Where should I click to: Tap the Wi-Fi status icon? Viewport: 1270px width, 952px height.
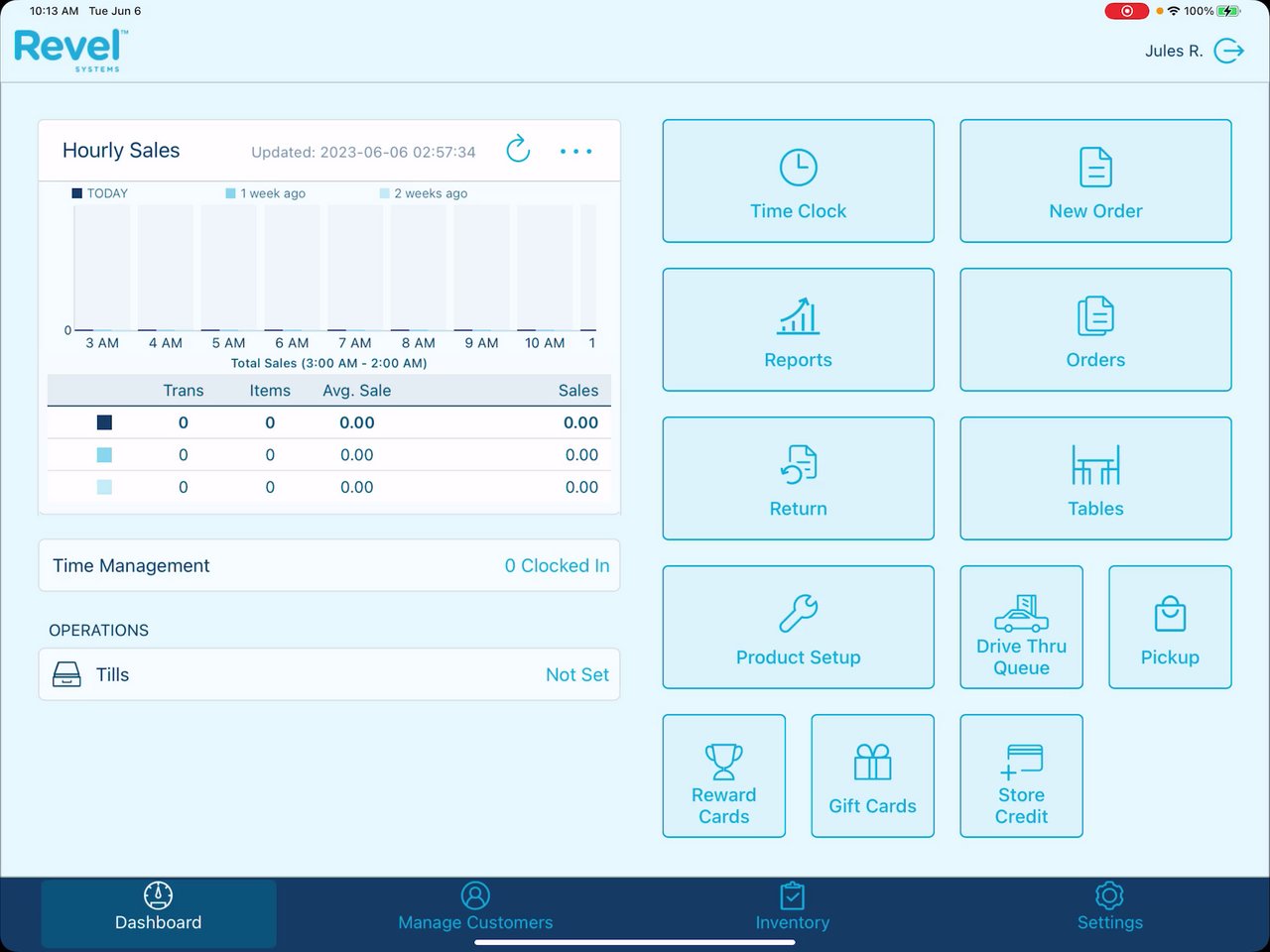1174,11
